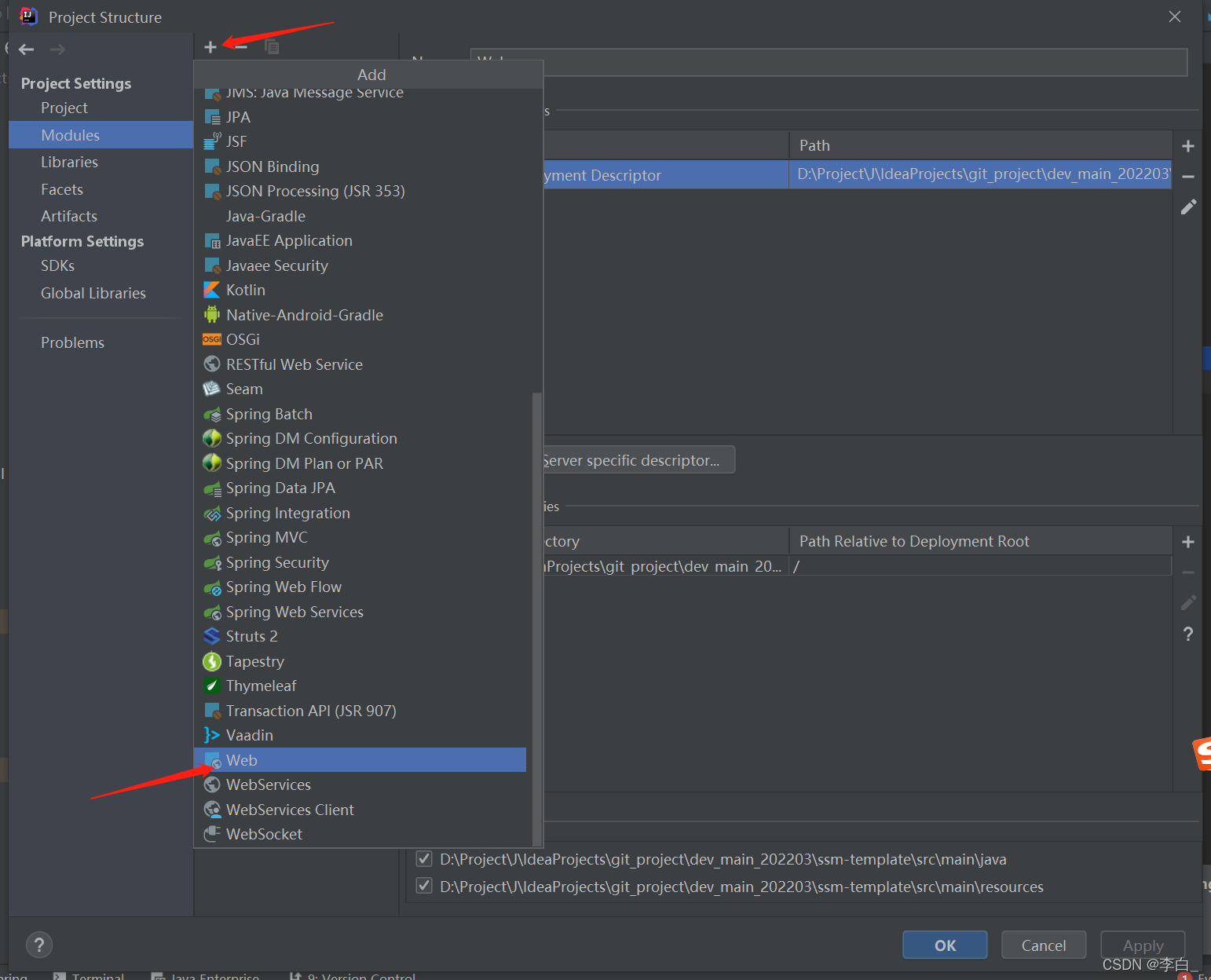Edit deployment descriptor with pencil icon
This screenshot has height=980, width=1211.
pos(1188,207)
